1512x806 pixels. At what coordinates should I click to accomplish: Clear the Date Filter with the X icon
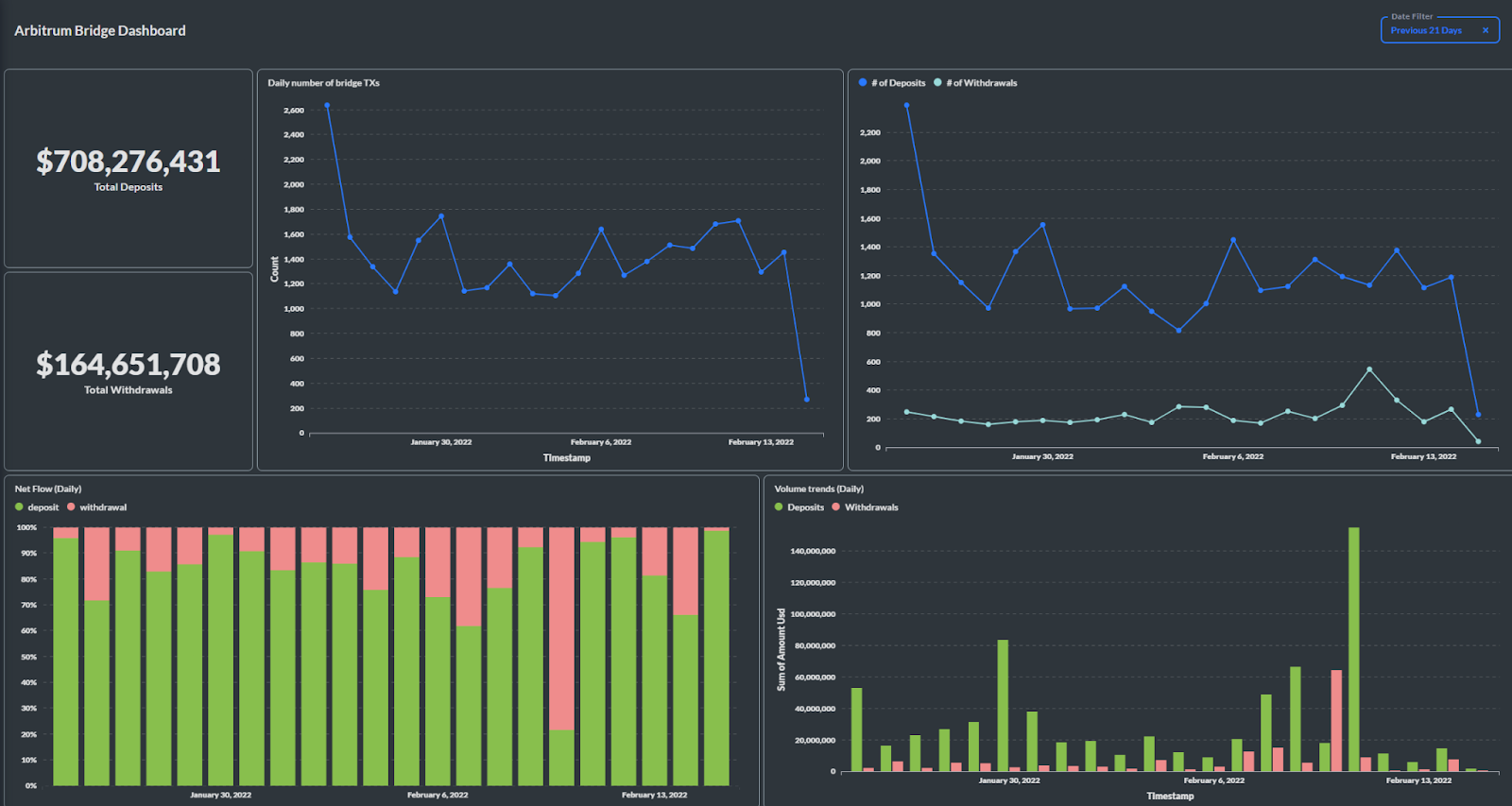tap(1485, 30)
